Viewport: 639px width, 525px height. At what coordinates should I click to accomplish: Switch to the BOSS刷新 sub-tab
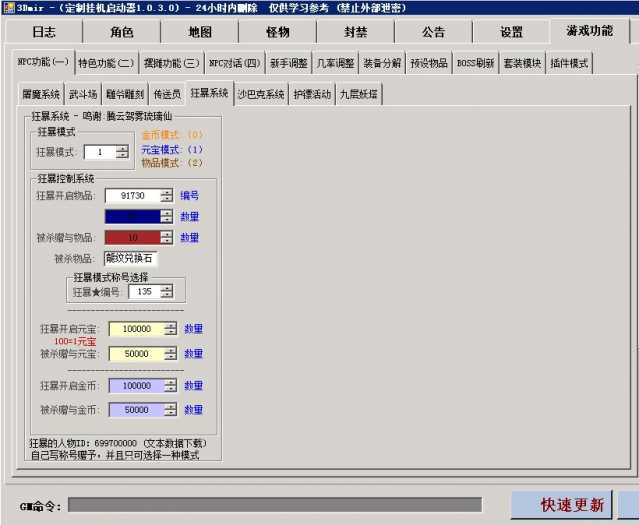475,63
